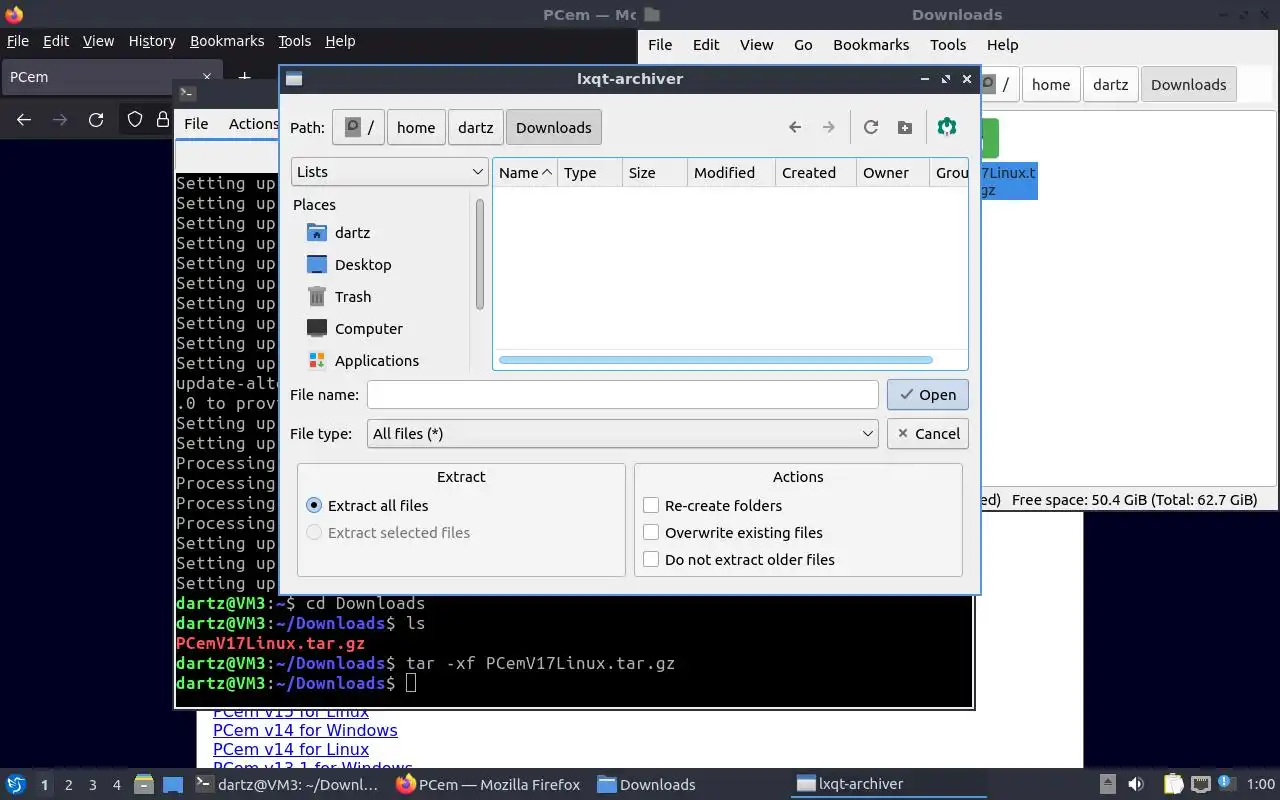Screen dimensions: 1280x800
Task: Click the file list horizontal scrollbar
Action: (x=715, y=360)
